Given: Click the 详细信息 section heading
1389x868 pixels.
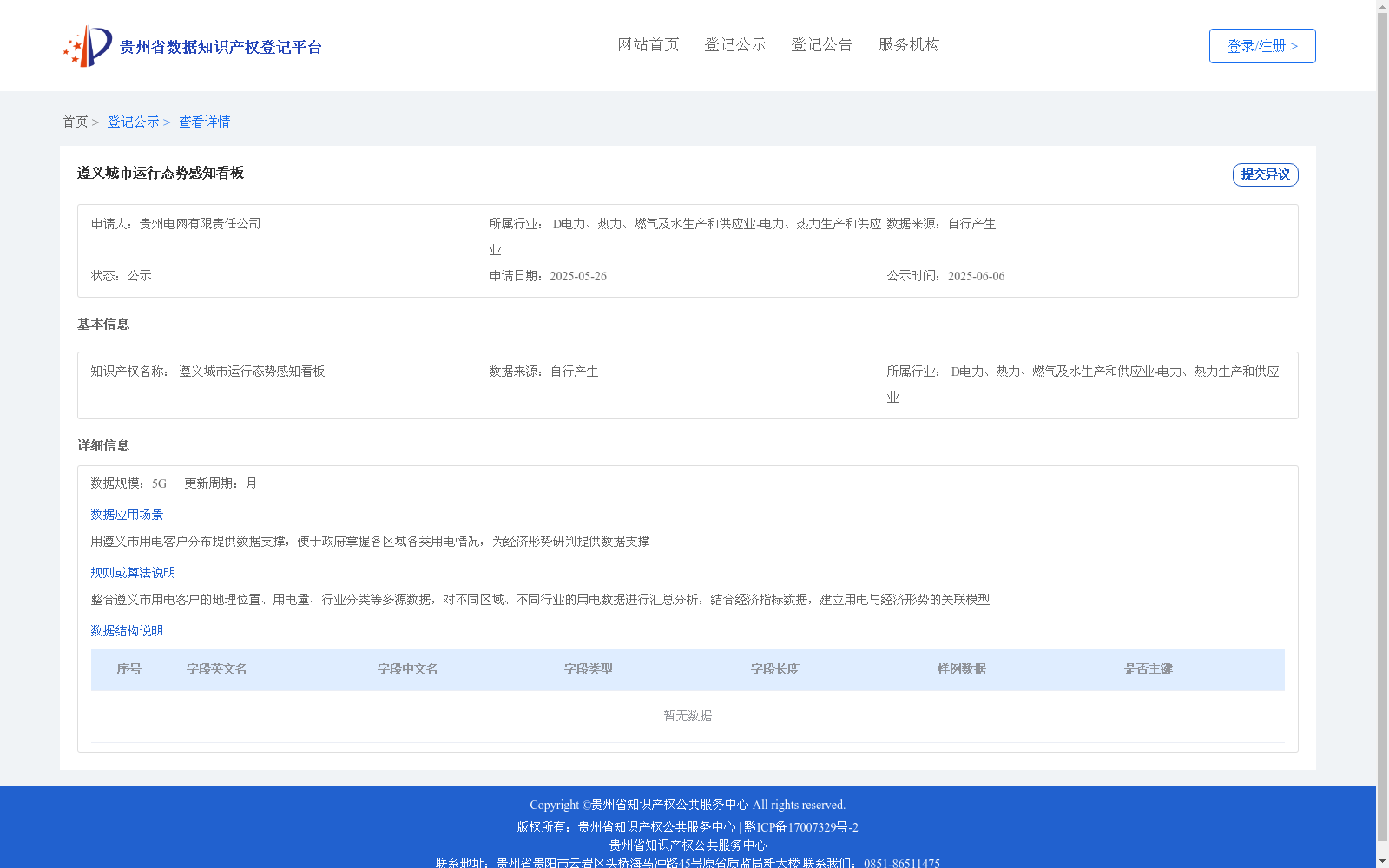Looking at the screenshot, I should click(103, 445).
